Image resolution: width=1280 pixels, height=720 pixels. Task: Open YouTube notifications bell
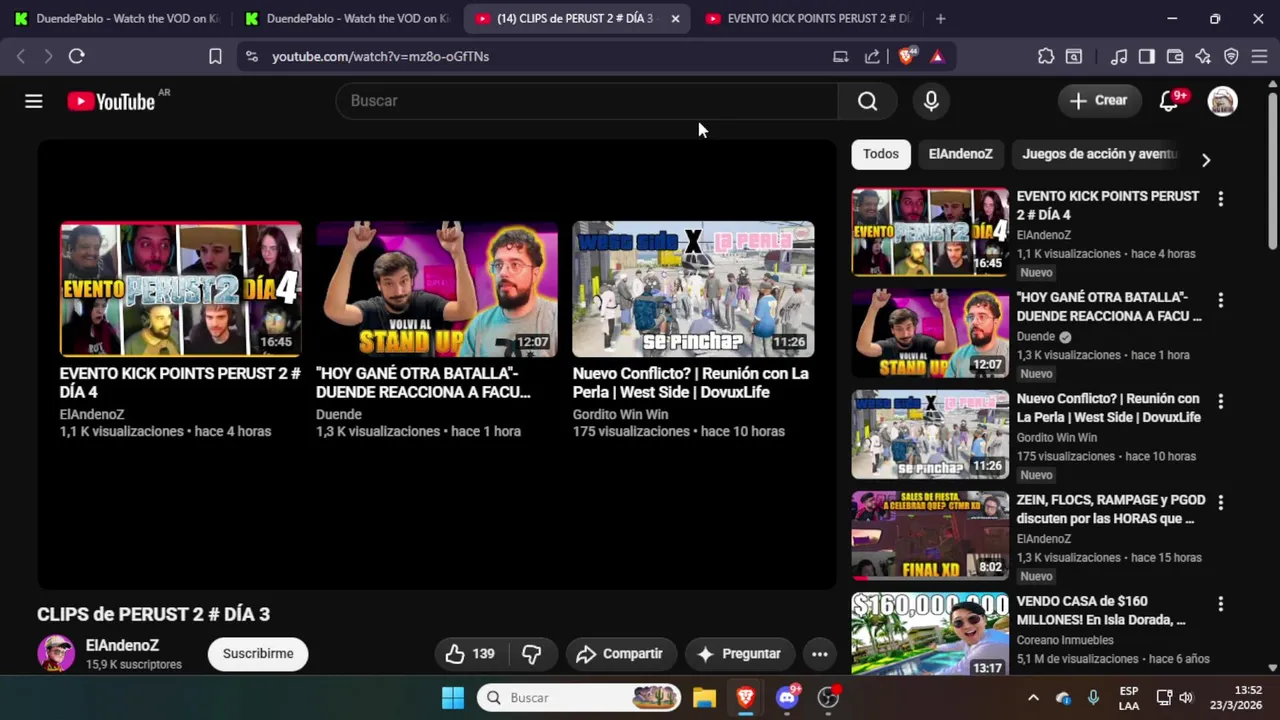1168,101
